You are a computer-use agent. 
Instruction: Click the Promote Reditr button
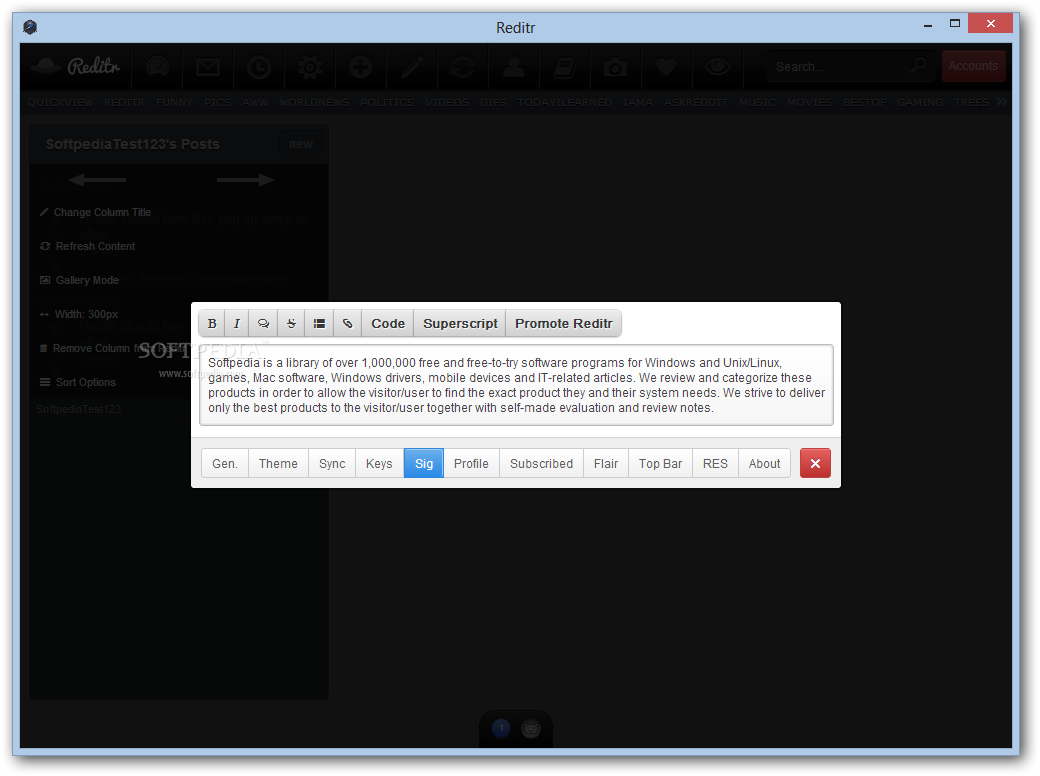563,324
